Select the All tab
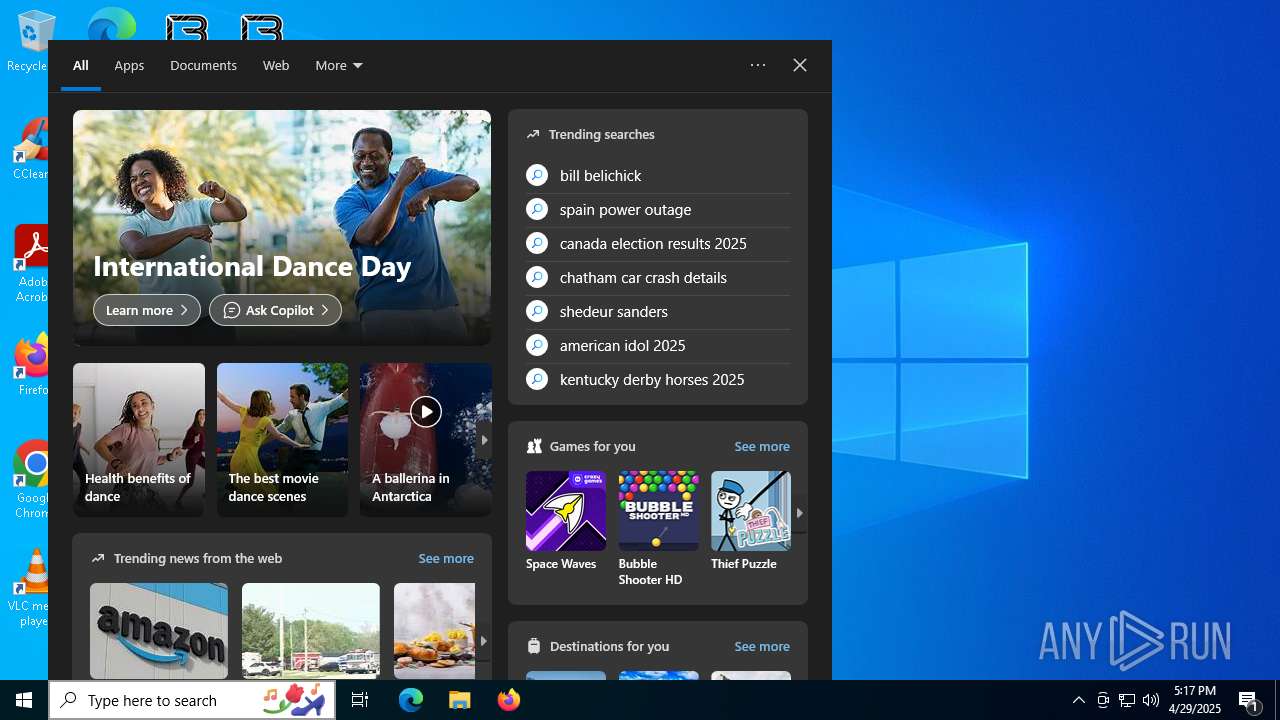1280x720 pixels. (81, 65)
